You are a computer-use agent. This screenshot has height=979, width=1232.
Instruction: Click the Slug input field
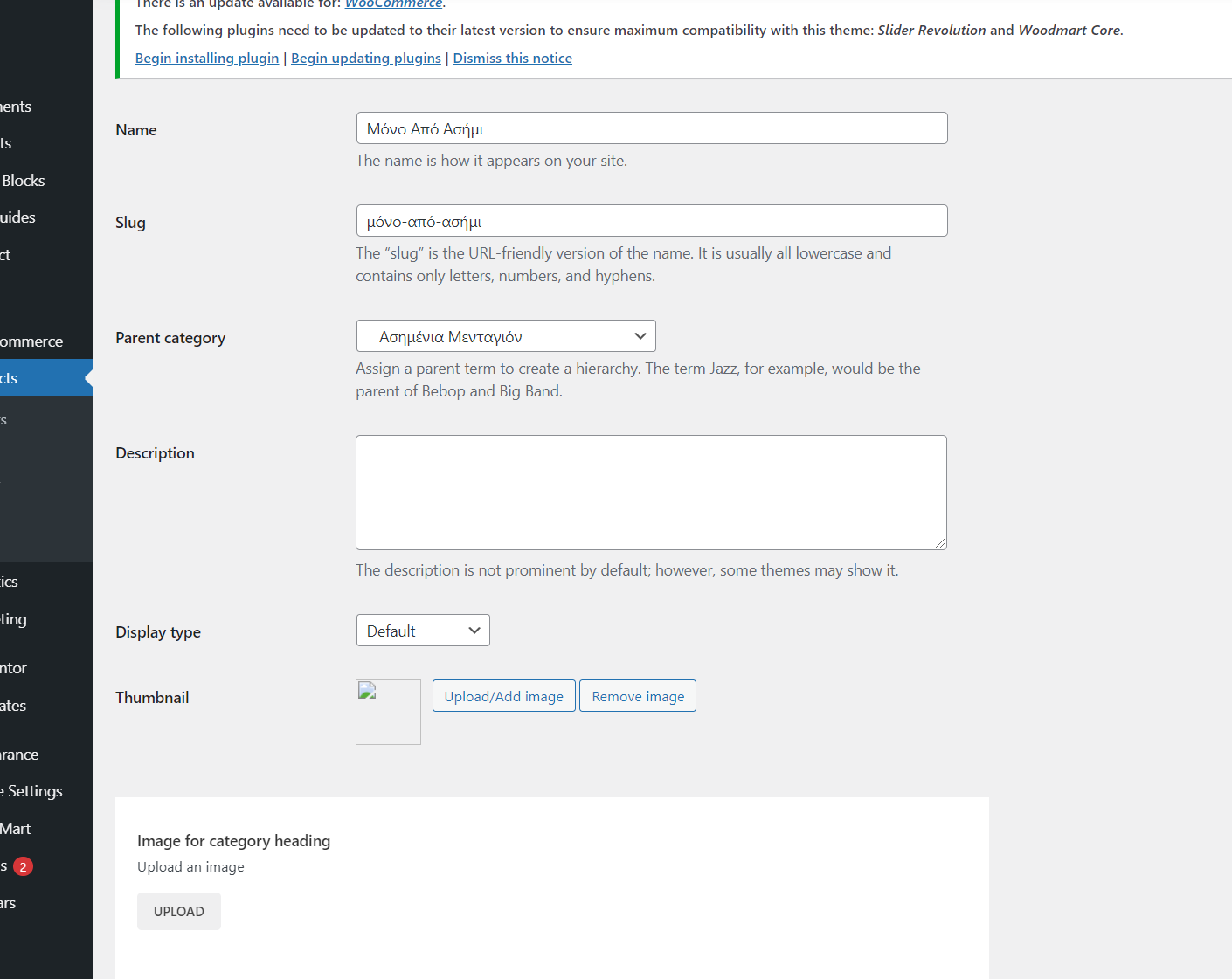click(x=651, y=221)
